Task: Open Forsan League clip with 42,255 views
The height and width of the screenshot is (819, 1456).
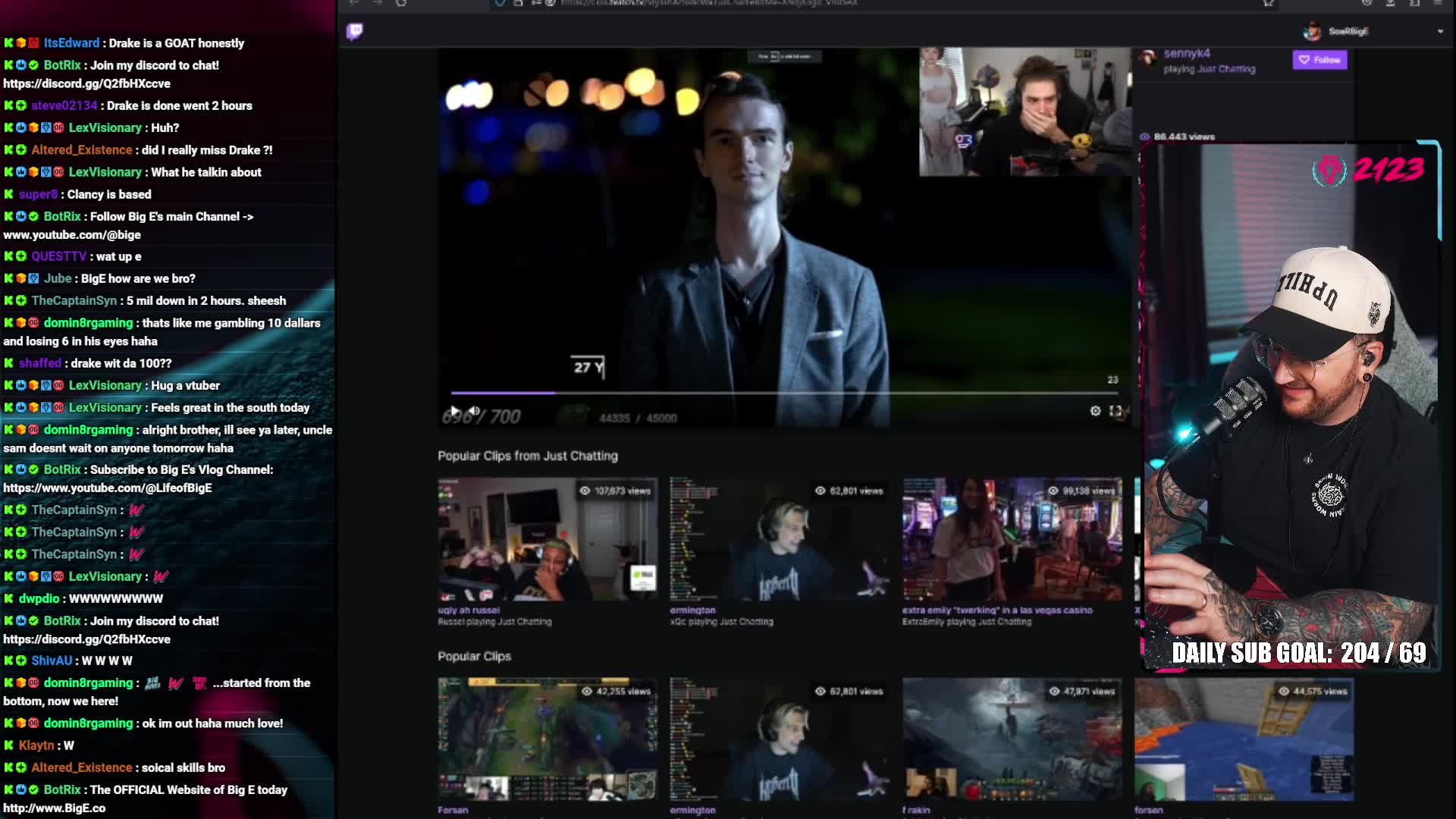Action: coord(548,739)
